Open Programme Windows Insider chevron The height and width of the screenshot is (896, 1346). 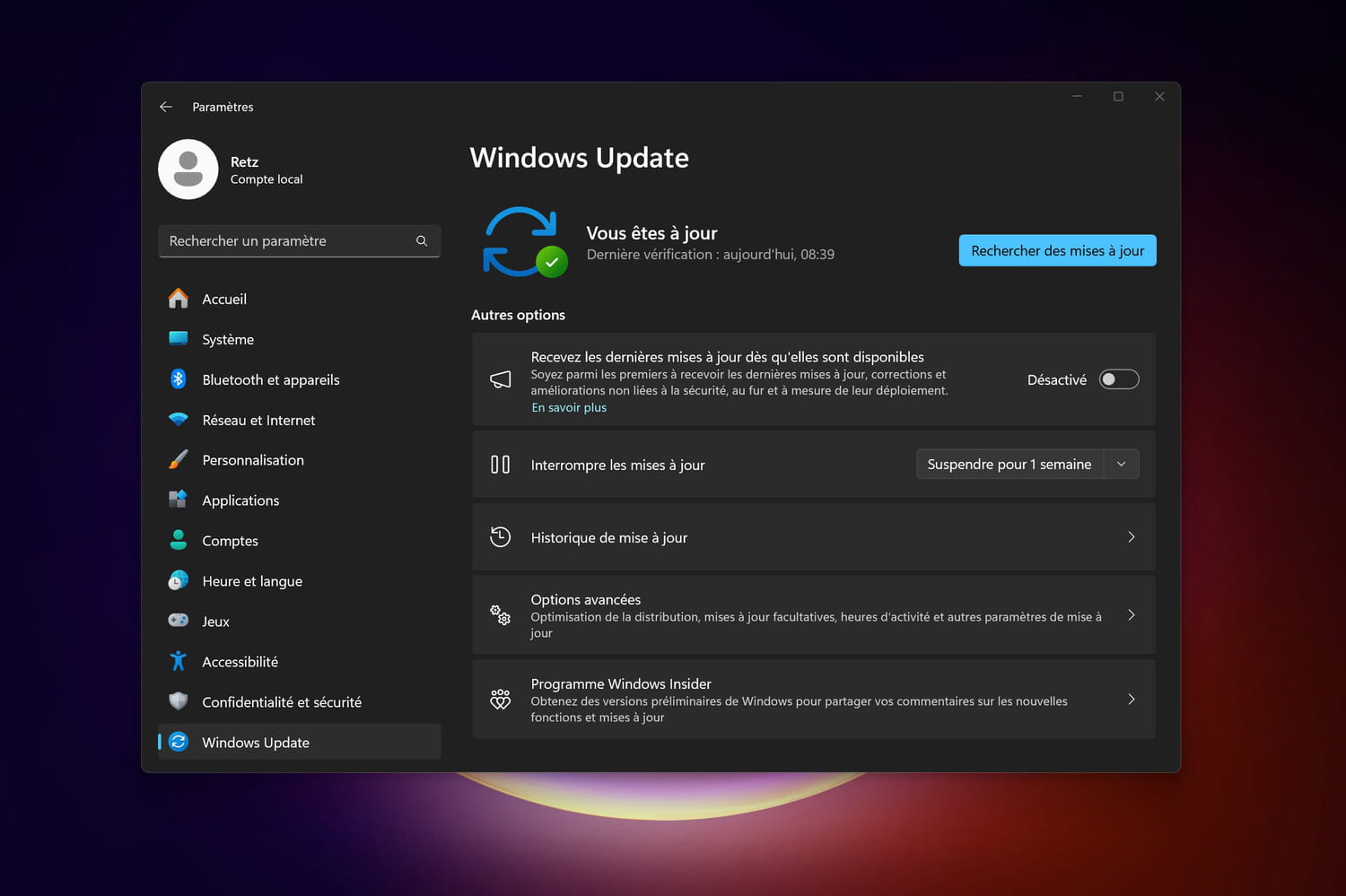pyautogui.click(x=1131, y=700)
